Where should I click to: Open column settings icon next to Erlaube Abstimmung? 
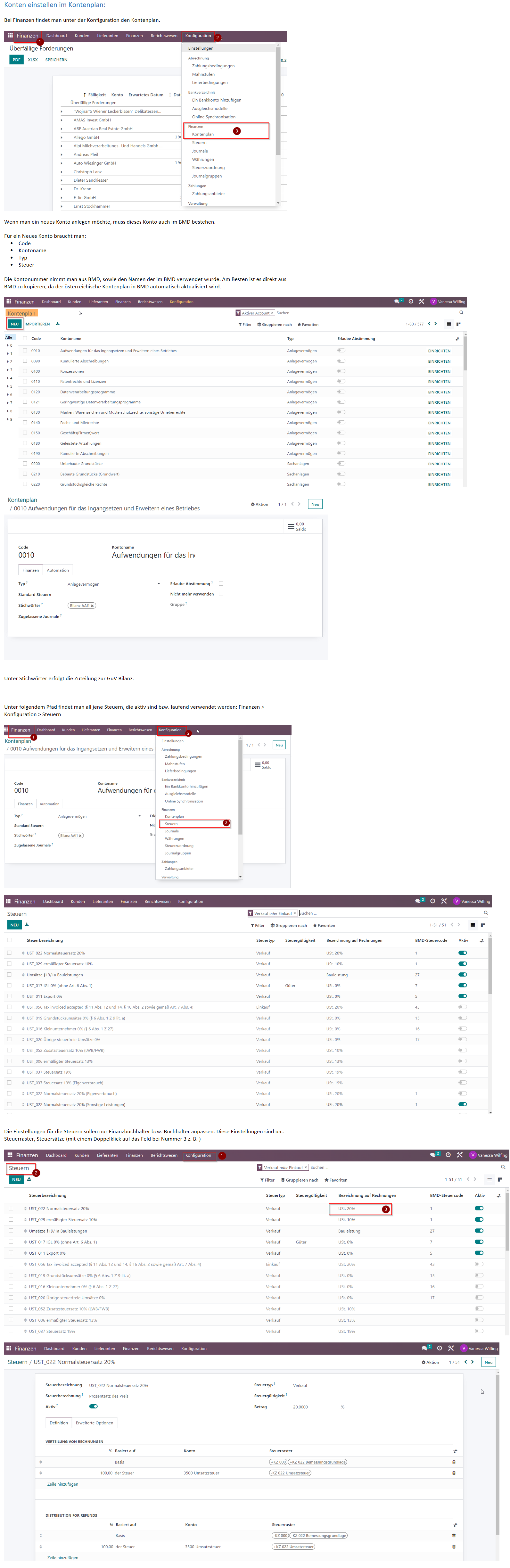tap(457, 339)
